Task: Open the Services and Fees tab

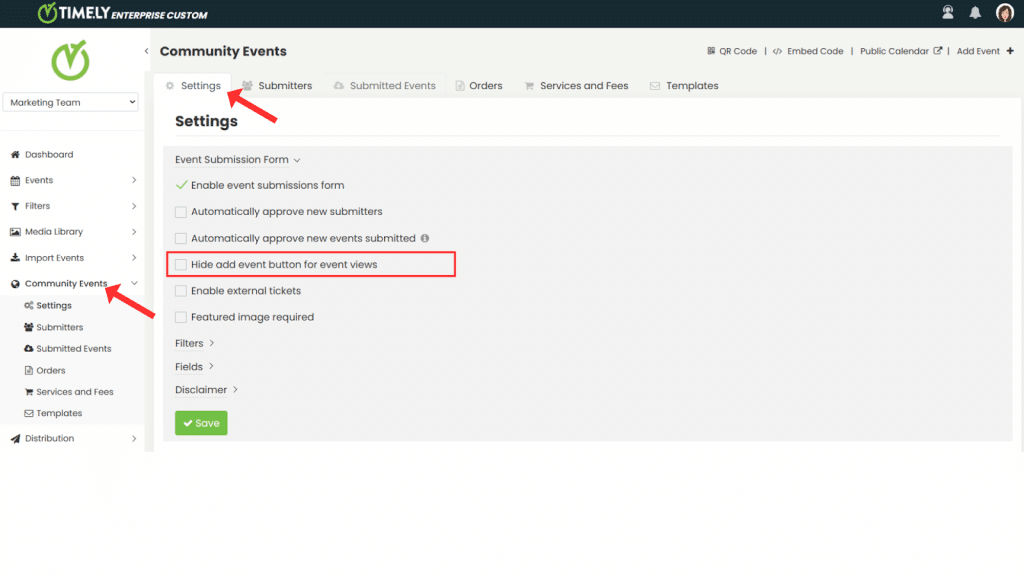Action: click(576, 86)
